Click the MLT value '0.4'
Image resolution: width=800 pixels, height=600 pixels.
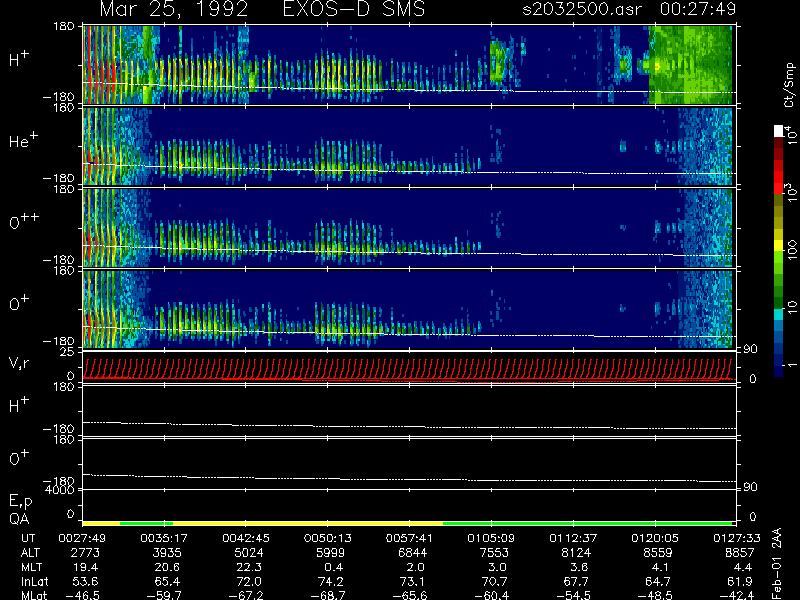point(334,567)
